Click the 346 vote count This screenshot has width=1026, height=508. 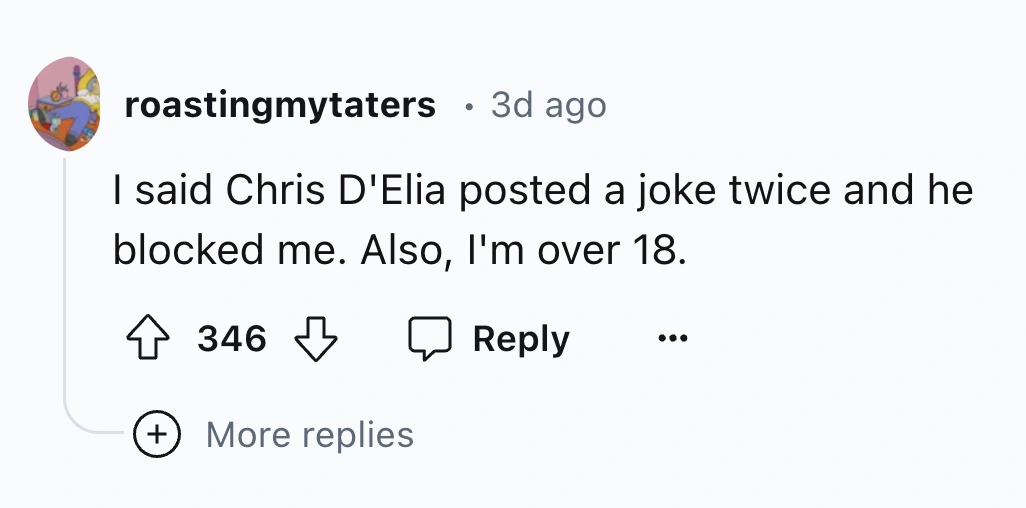pos(231,339)
